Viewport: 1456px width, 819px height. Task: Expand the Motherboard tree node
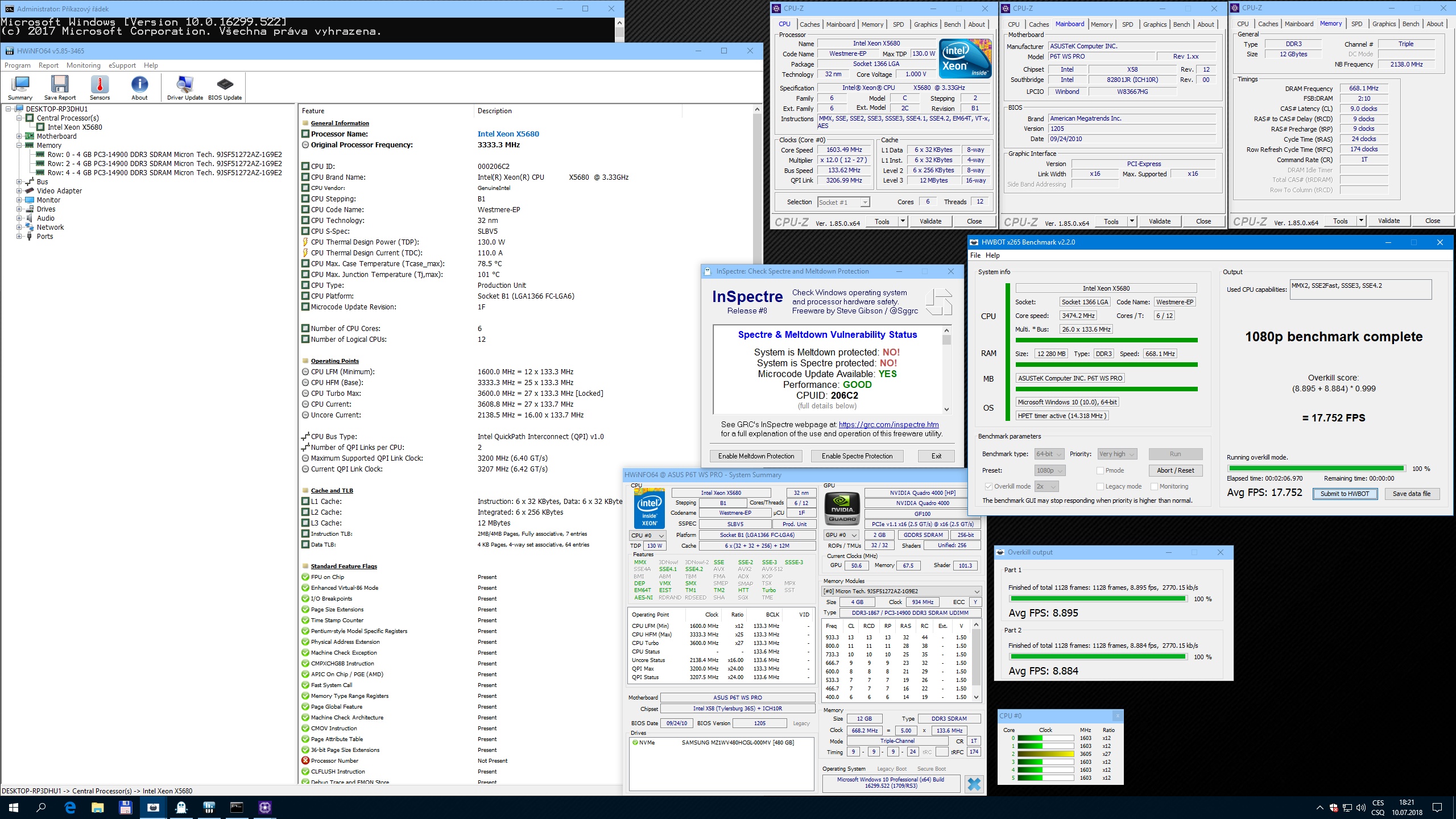click(x=19, y=136)
